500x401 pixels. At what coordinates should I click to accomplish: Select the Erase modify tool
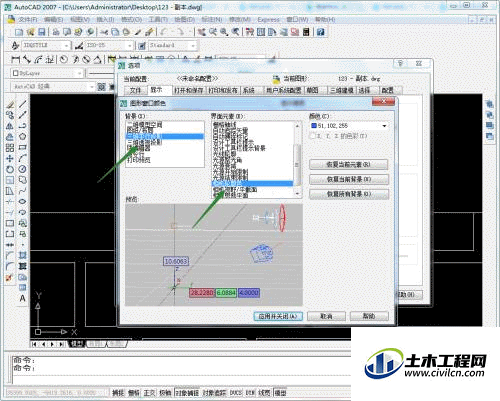[x=10, y=104]
